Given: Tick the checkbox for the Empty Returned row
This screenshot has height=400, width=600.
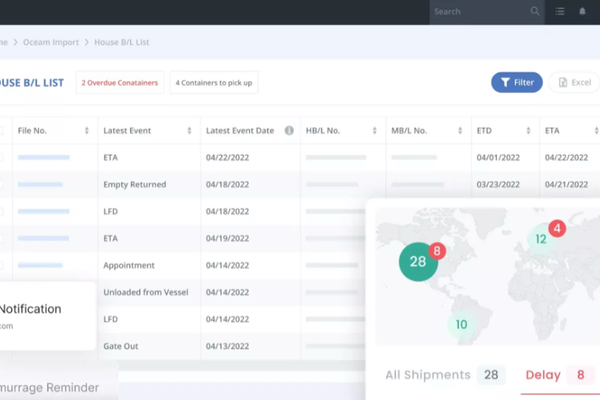Looking at the screenshot, I should (2, 184).
